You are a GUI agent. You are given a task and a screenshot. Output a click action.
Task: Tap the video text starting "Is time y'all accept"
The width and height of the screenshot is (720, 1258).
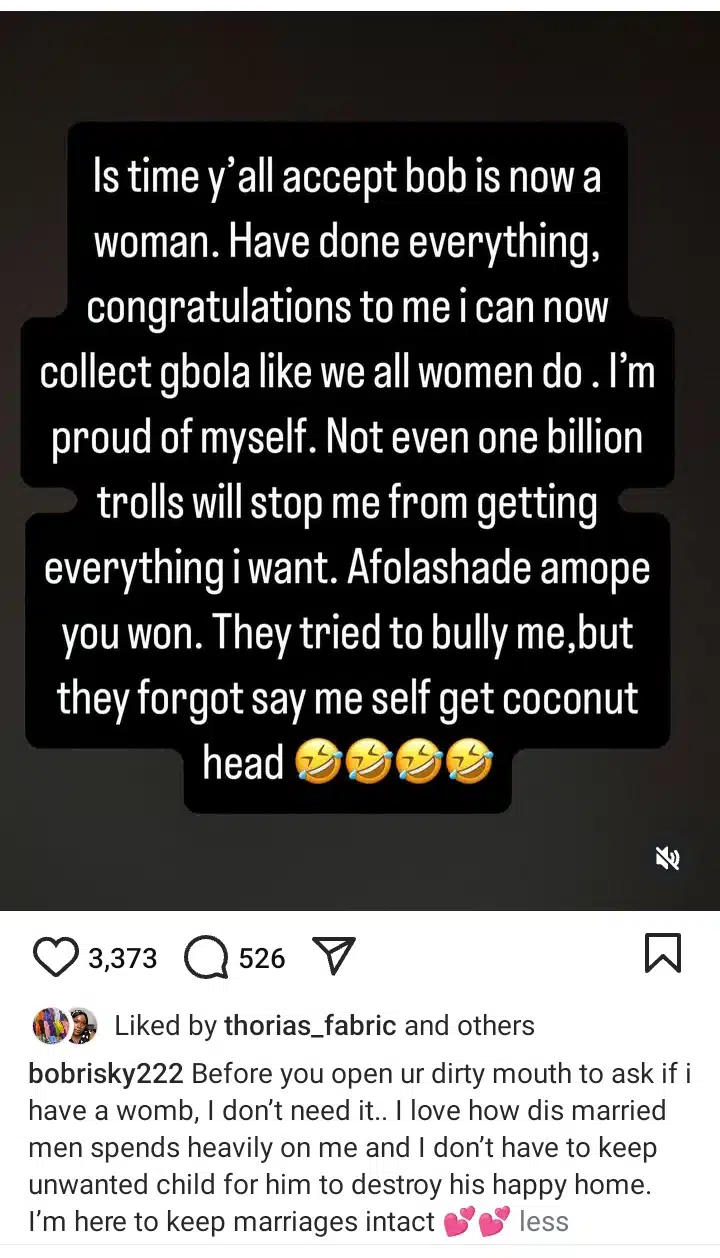click(346, 177)
